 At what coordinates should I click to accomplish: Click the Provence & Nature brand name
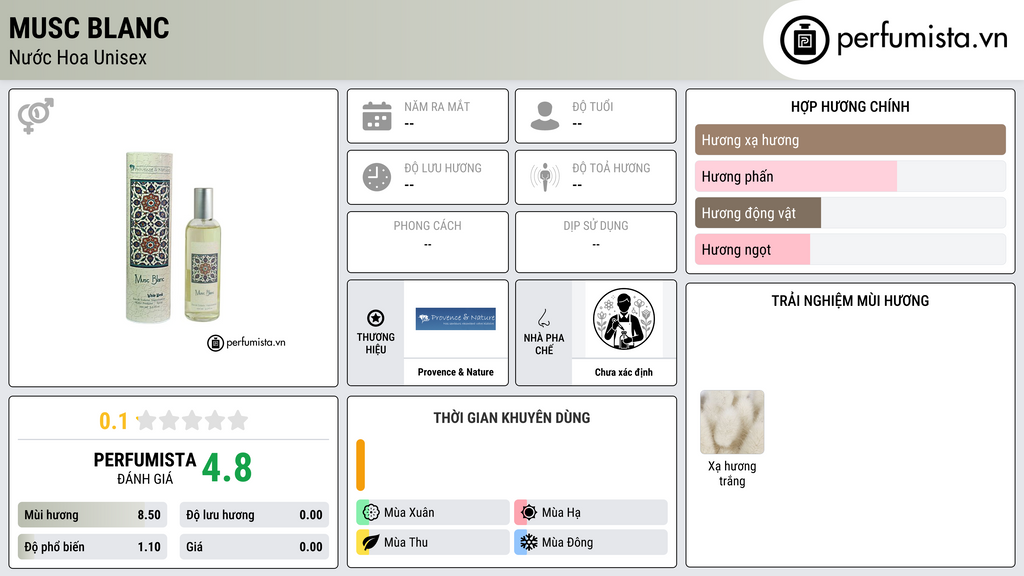tap(456, 372)
